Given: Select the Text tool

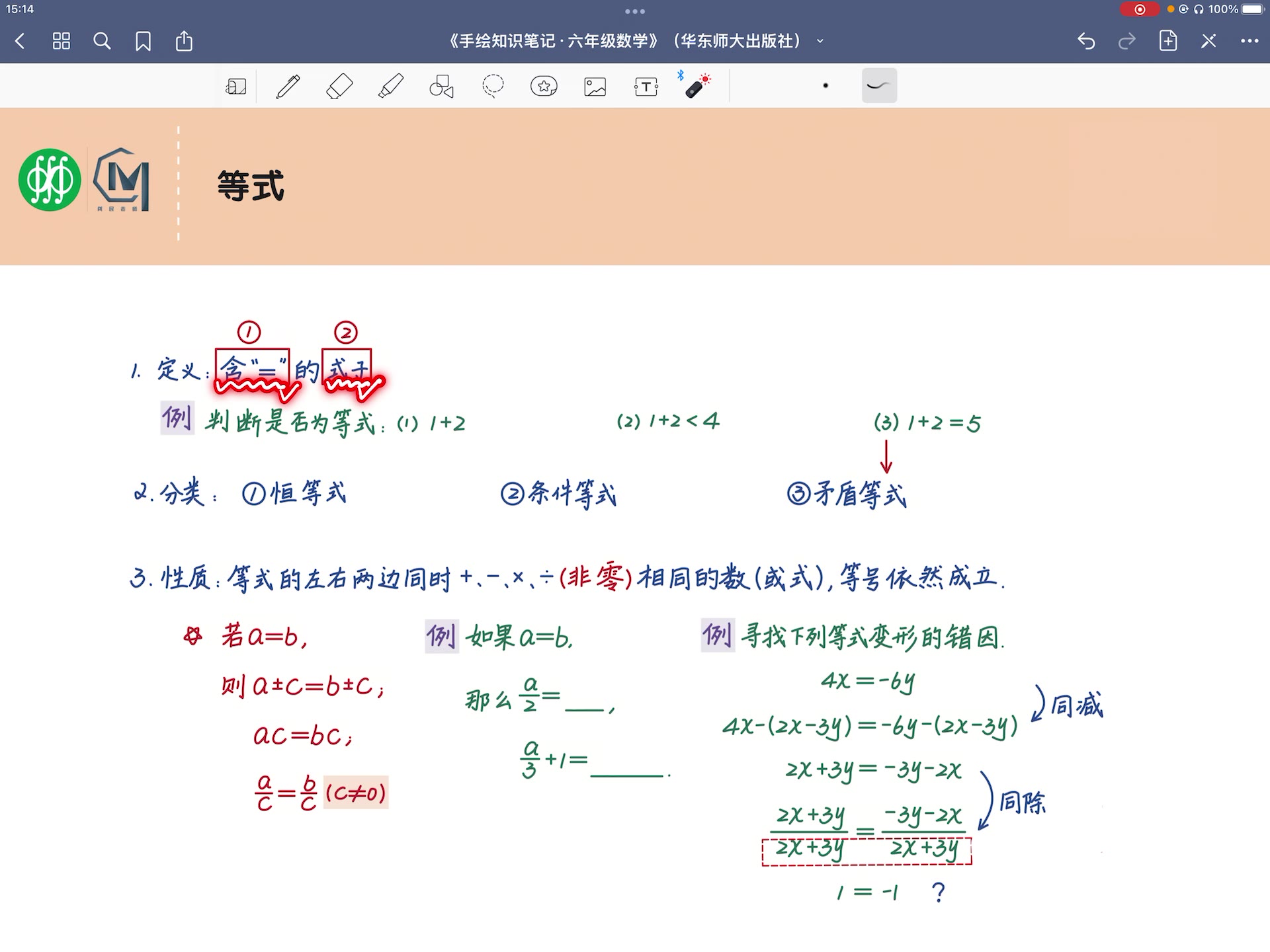Looking at the screenshot, I should pyautogui.click(x=644, y=85).
